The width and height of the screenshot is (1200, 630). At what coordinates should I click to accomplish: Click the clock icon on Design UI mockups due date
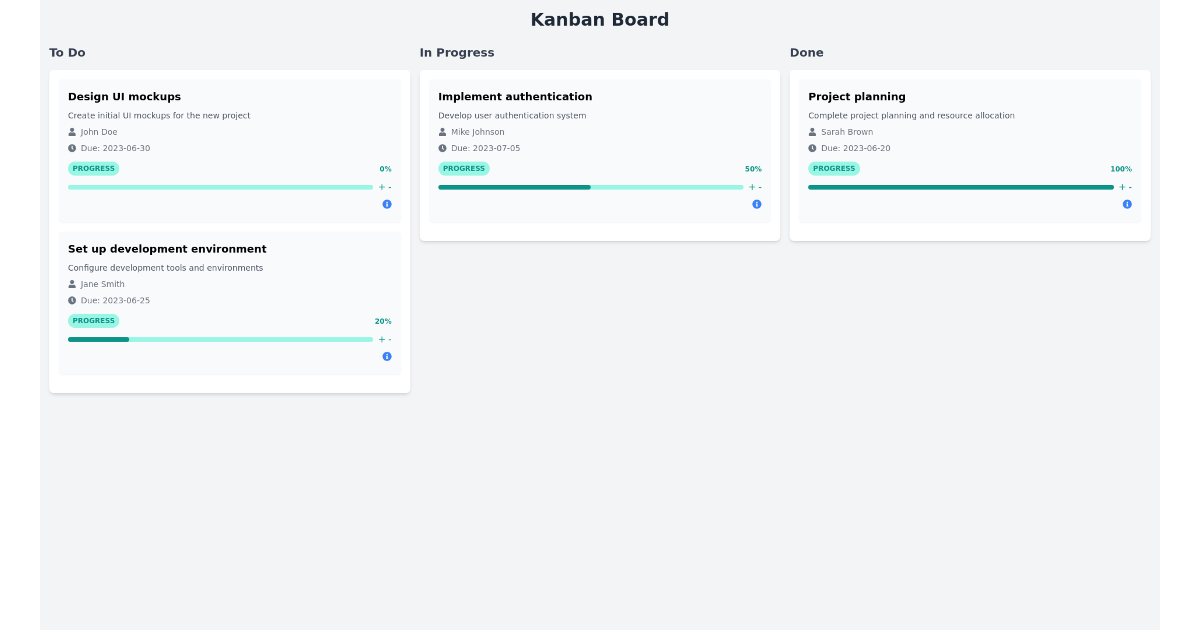[x=71, y=148]
